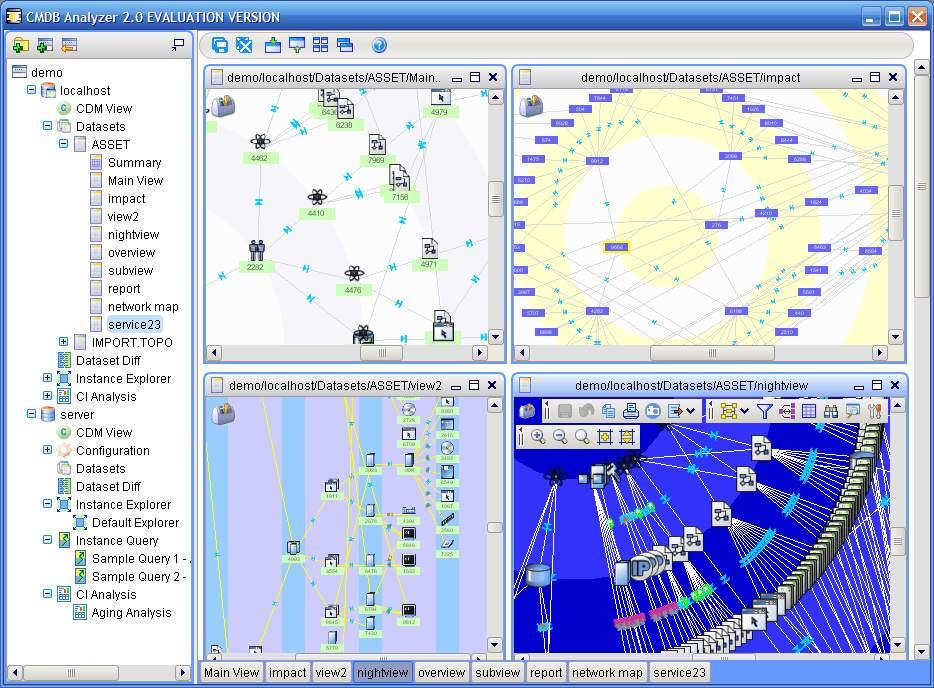Click the filter funnel icon in nightview
The image size is (934, 688).
pyautogui.click(x=764, y=411)
